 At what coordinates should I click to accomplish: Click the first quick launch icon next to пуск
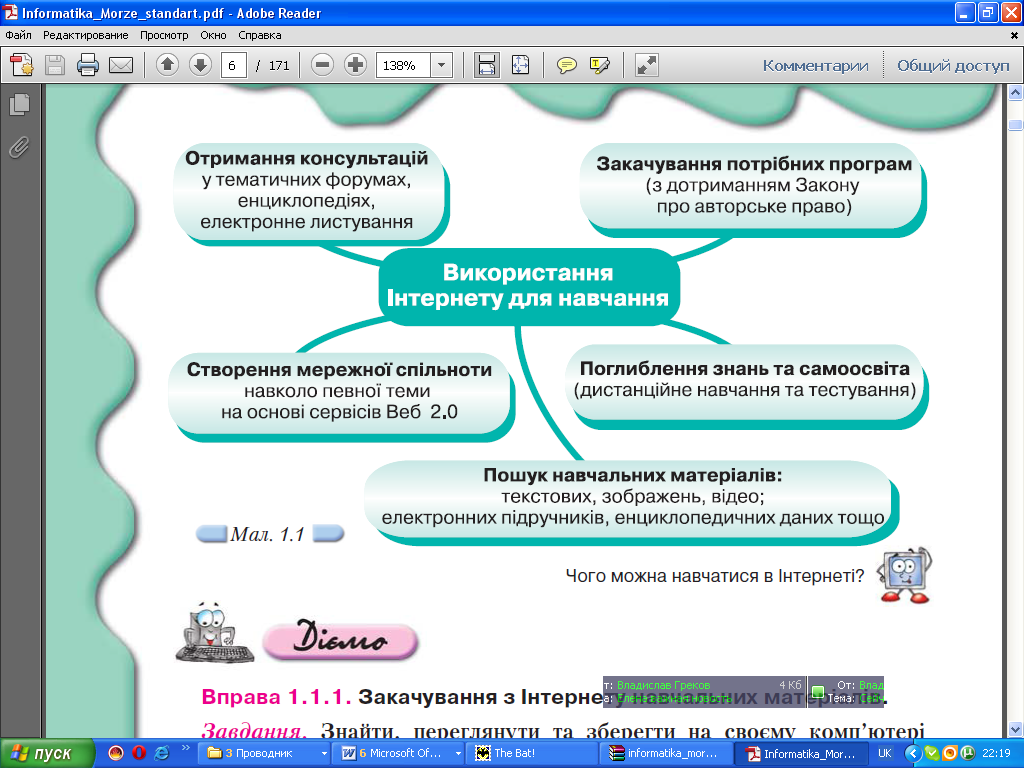point(116,753)
